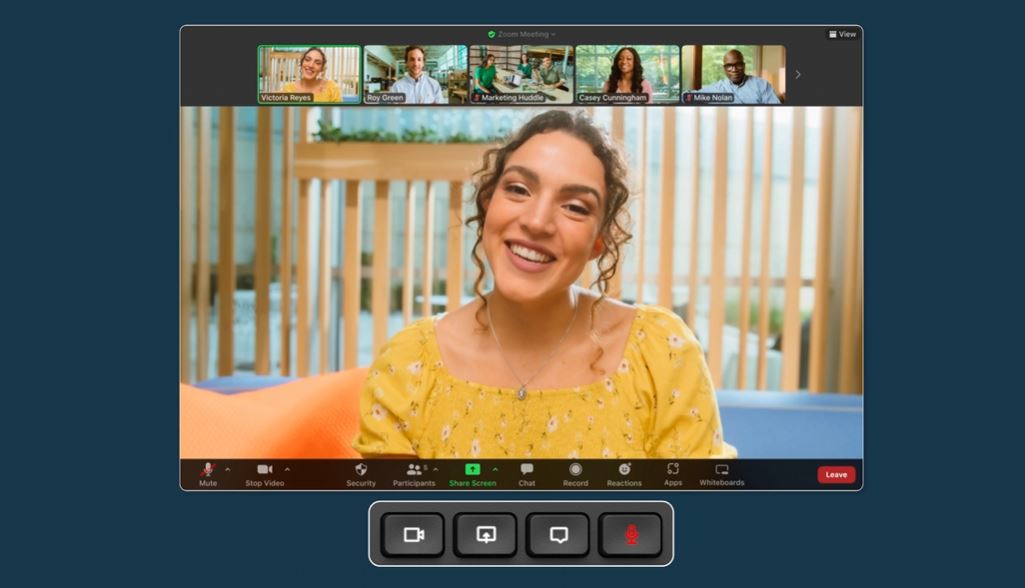Screen dimensions: 1025x588
Task: Open the Participants panel
Action: (412, 473)
